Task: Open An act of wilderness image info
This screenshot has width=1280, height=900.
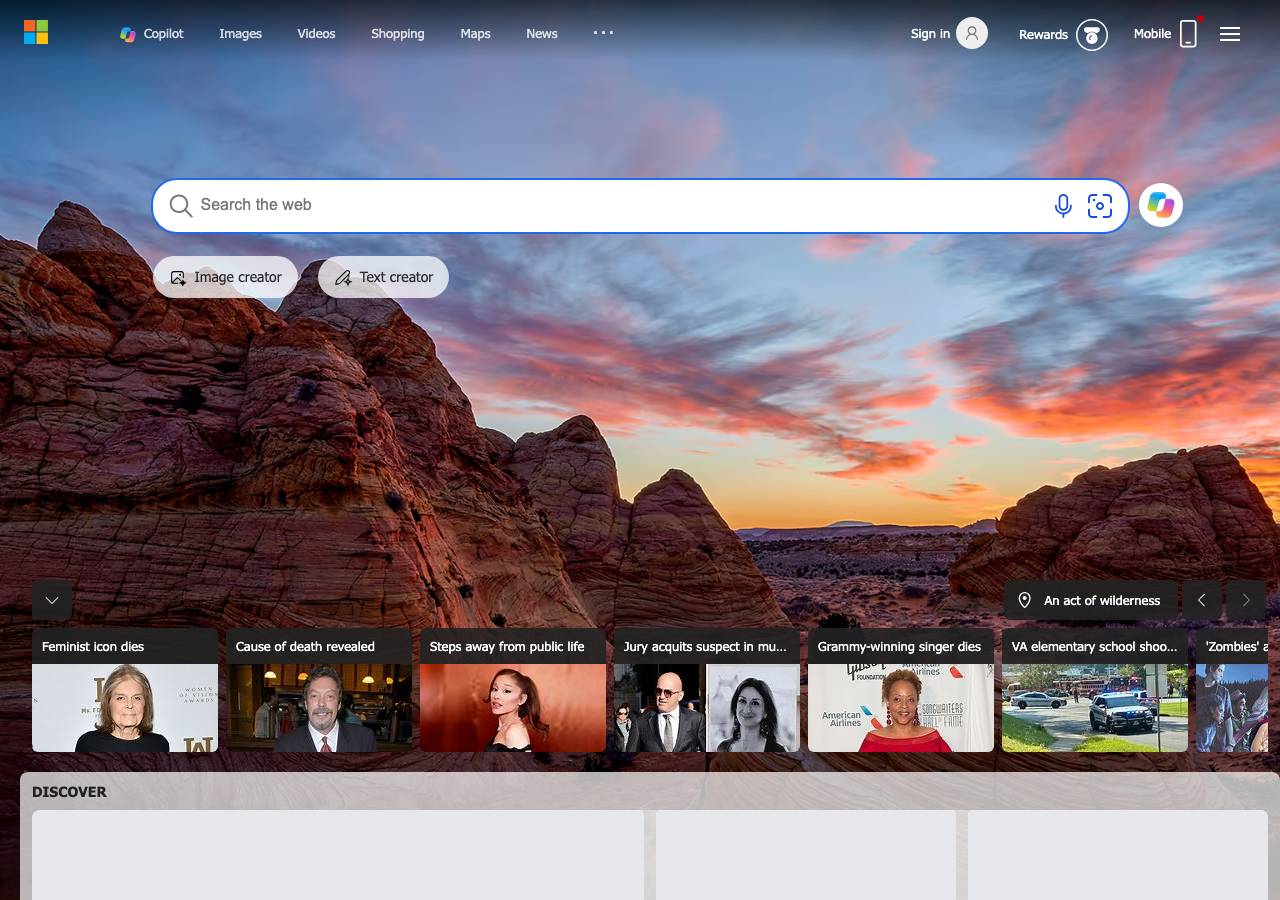Action: point(1090,600)
